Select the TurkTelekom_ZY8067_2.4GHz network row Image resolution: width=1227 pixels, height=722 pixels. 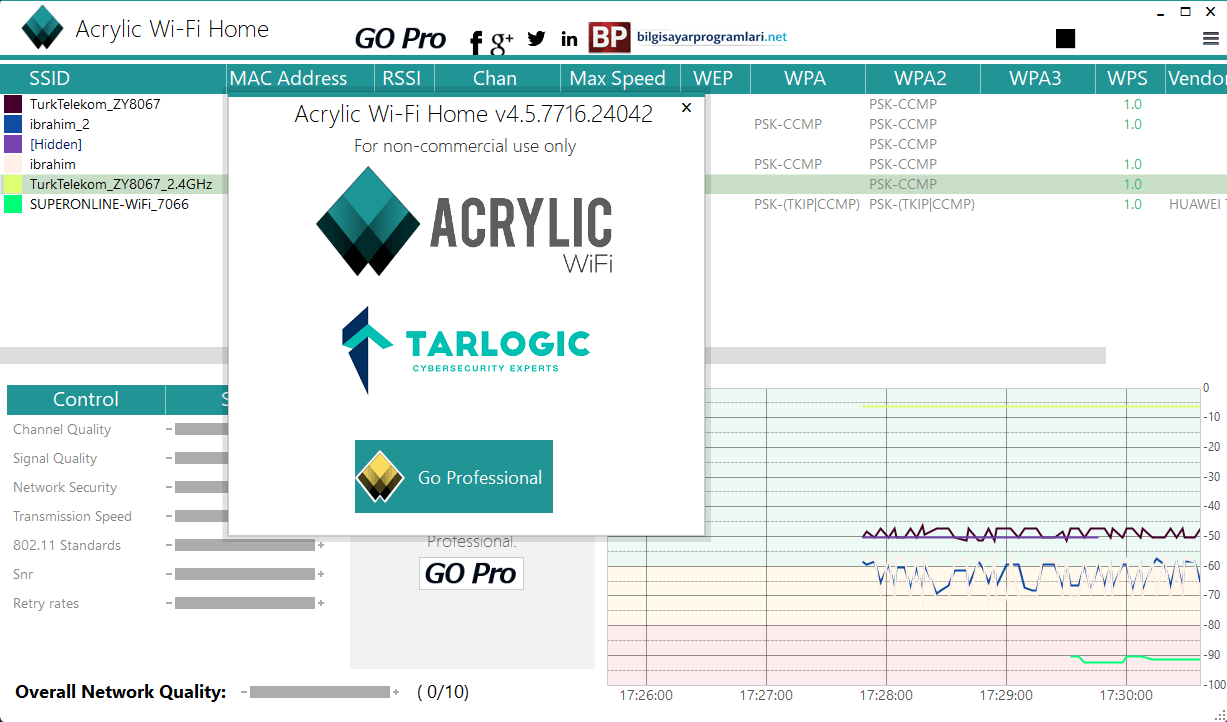coord(613,184)
